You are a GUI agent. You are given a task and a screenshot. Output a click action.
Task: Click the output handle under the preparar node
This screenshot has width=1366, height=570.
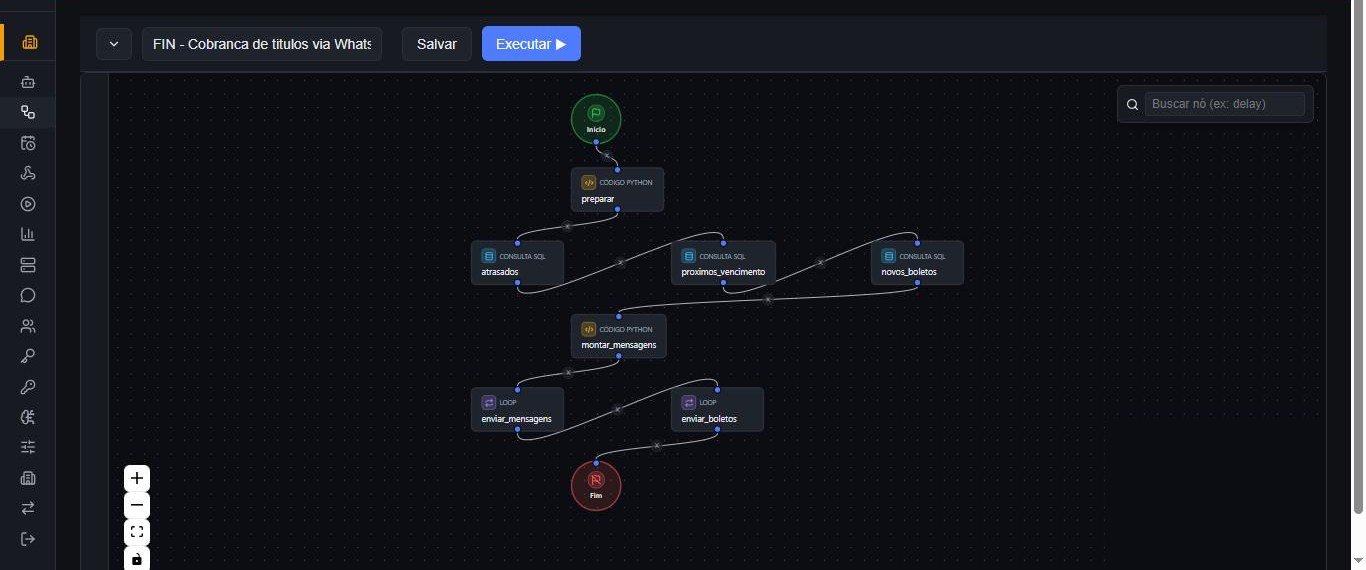[617, 210]
